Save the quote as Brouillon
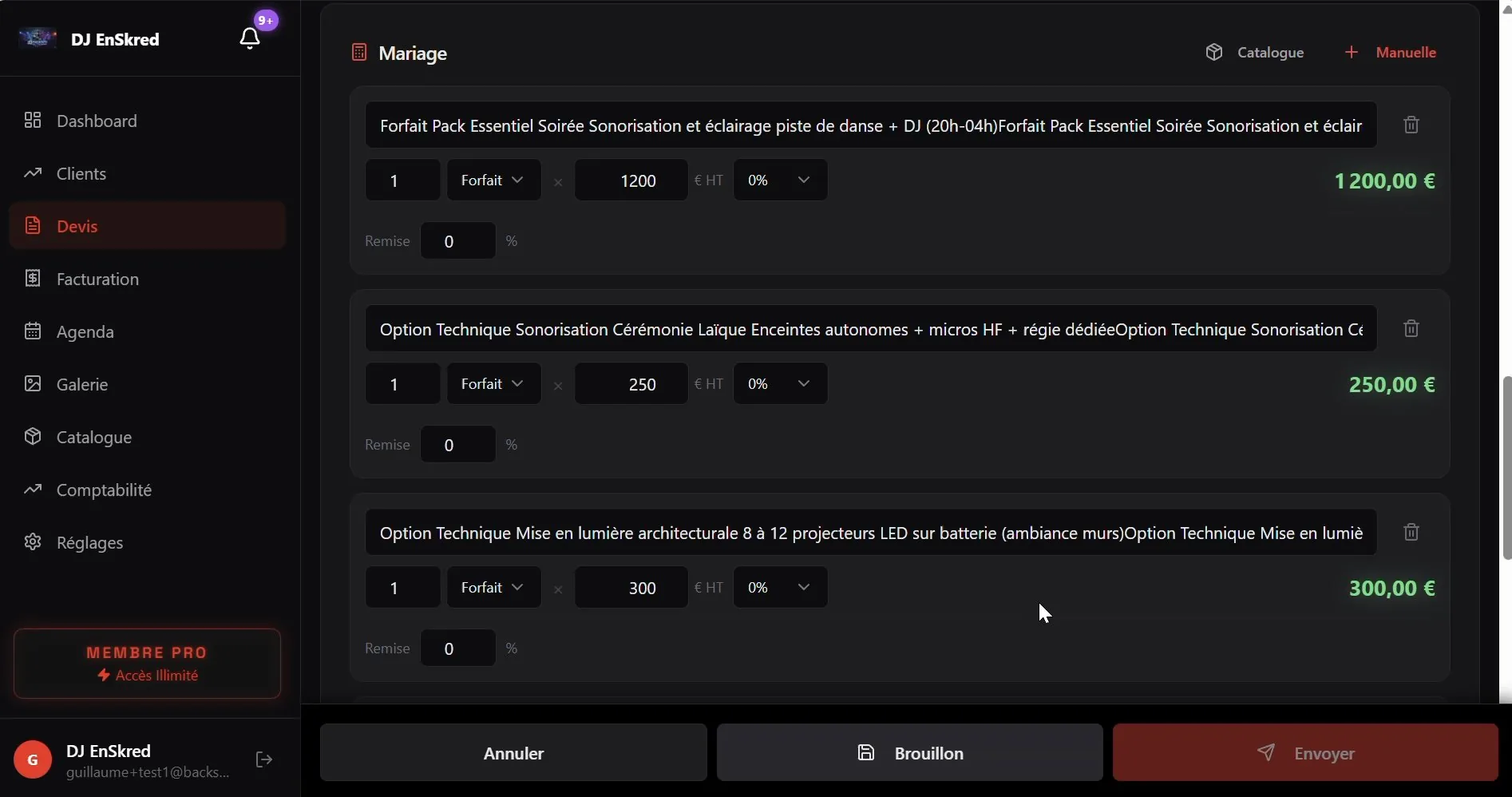 click(x=910, y=753)
